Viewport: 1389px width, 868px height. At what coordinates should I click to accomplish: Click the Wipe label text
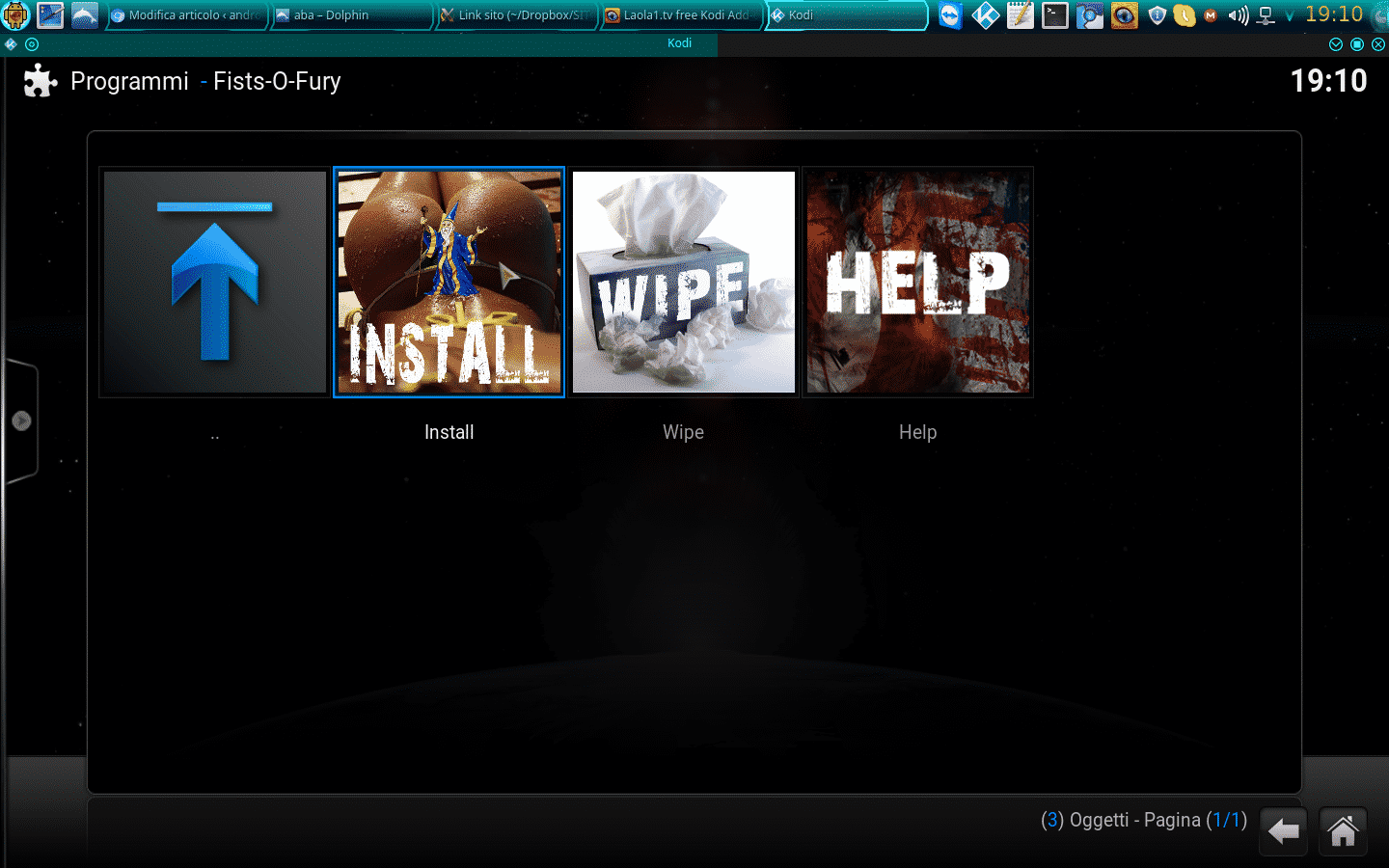click(683, 432)
